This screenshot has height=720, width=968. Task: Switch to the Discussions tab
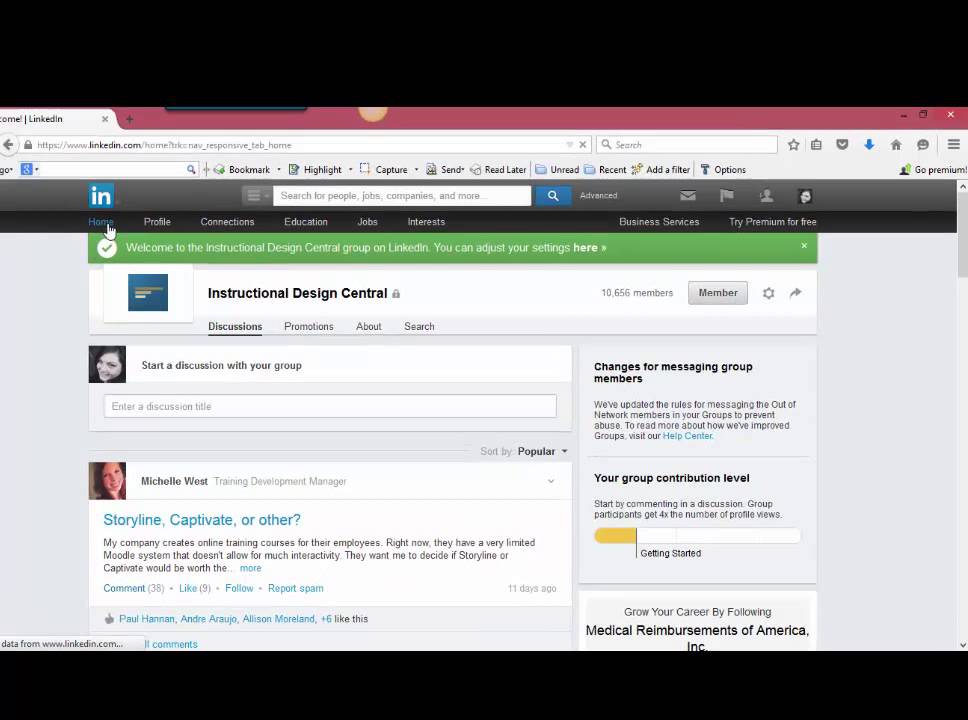235,327
